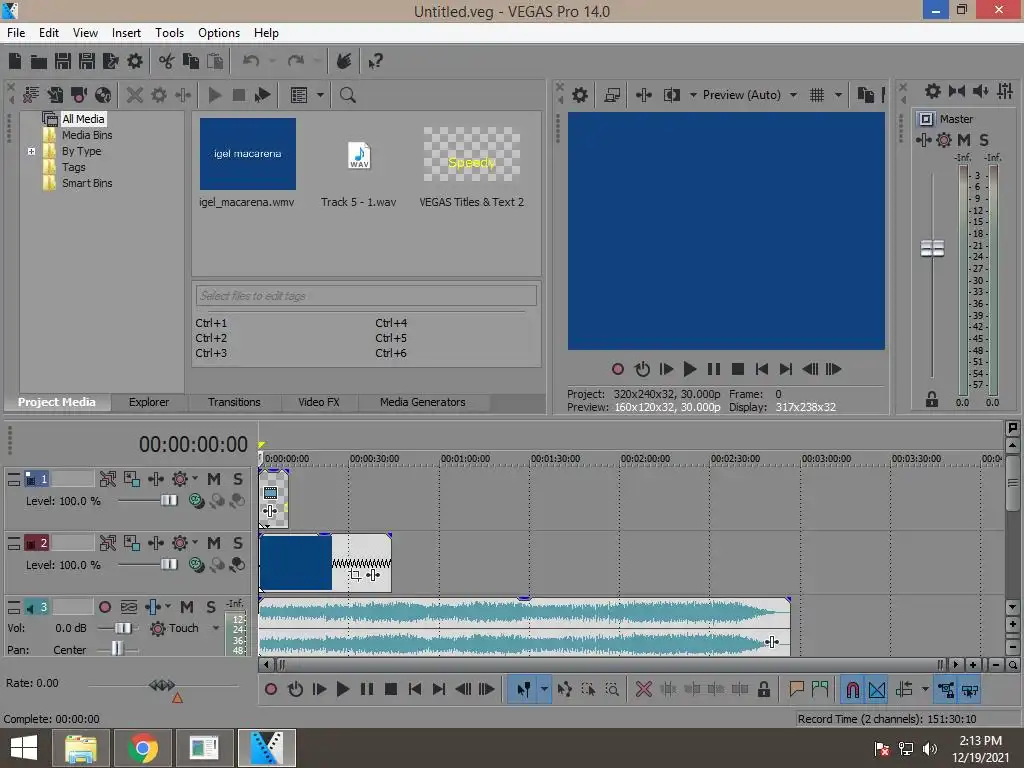Switch to the Transitions tab
This screenshot has width=1024, height=768.
click(234, 402)
